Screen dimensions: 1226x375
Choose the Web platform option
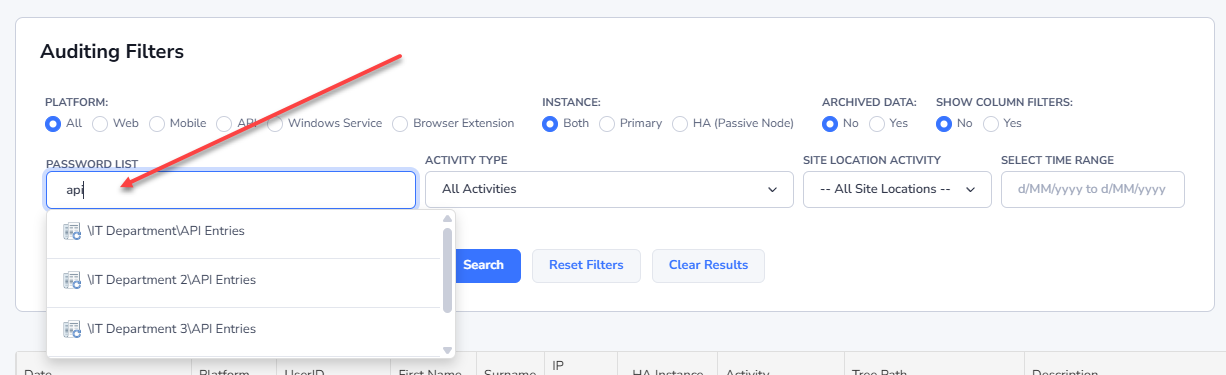[100, 124]
